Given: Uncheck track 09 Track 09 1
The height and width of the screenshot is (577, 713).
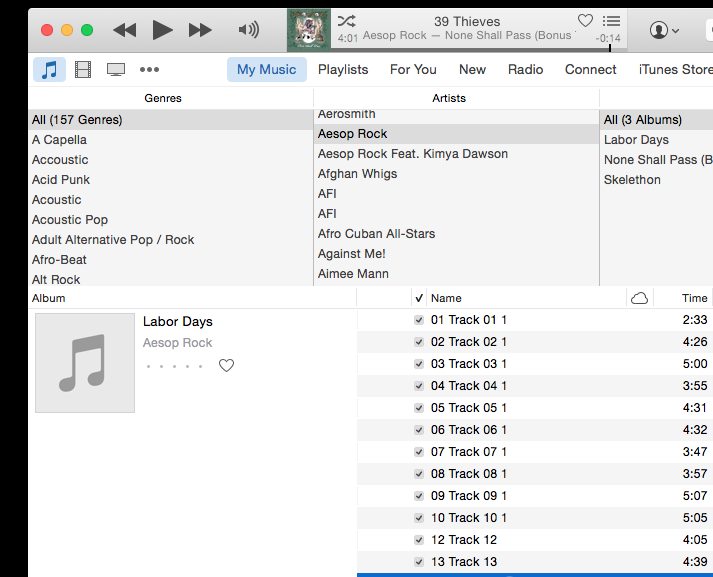Looking at the screenshot, I should coord(419,496).
